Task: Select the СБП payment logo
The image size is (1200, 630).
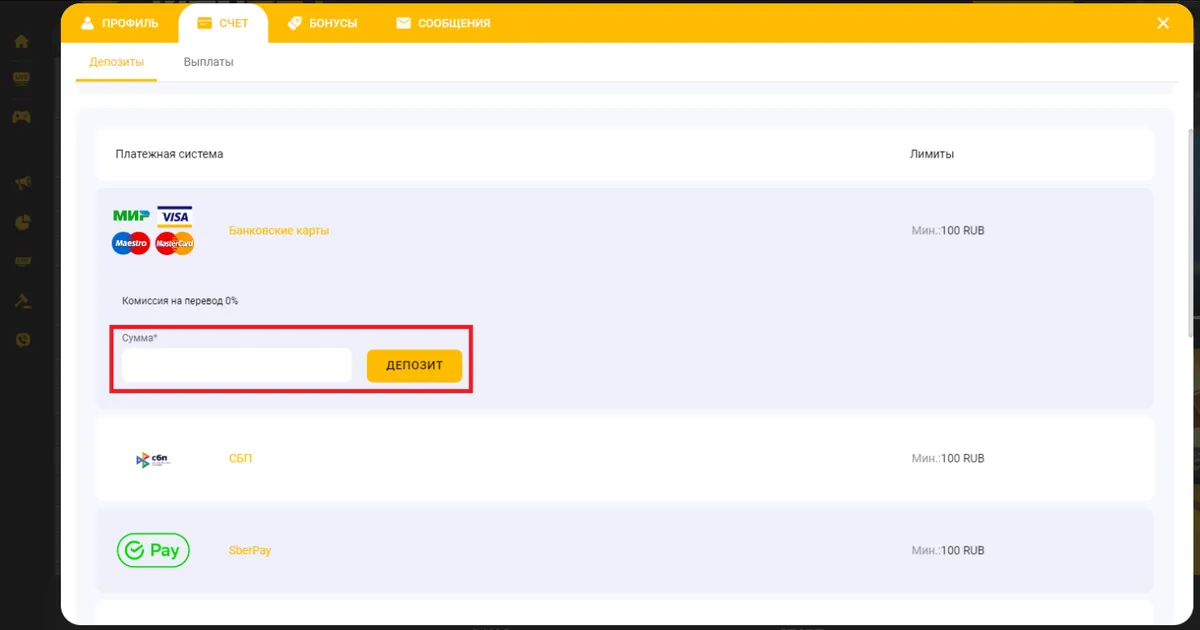Action: [153, 459]
